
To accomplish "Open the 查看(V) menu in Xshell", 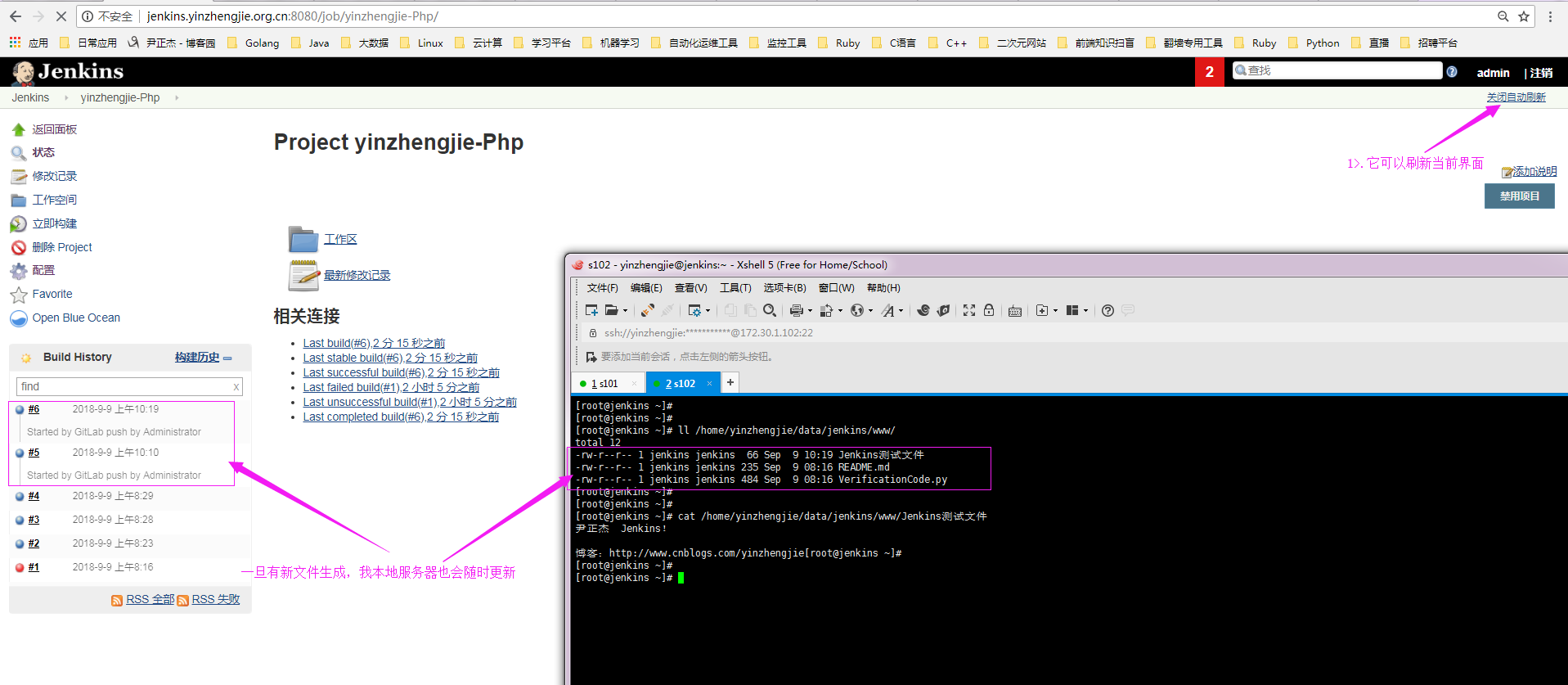I will click(x=690, y=288).
